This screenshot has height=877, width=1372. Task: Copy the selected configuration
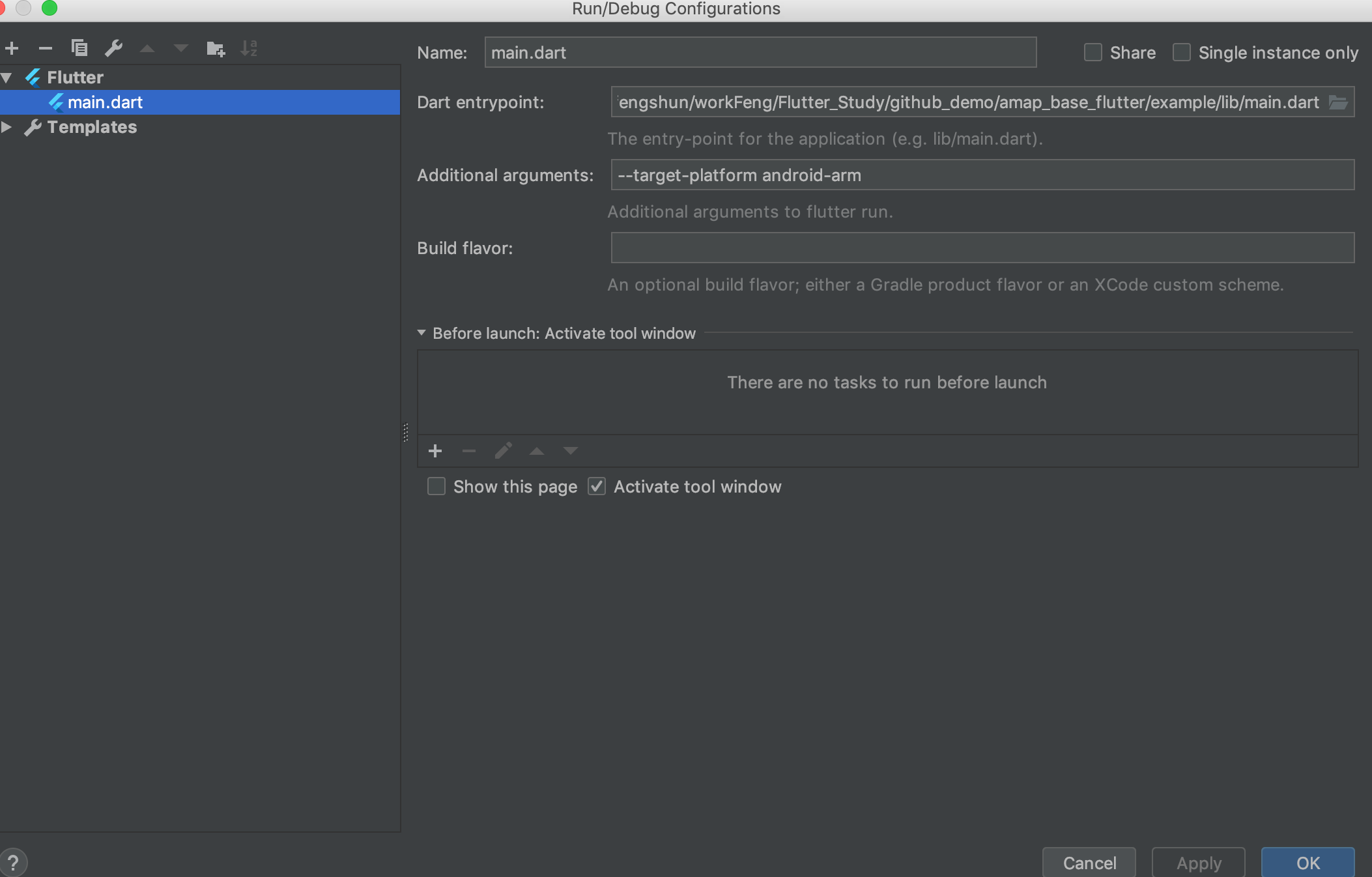pos(79,48)
